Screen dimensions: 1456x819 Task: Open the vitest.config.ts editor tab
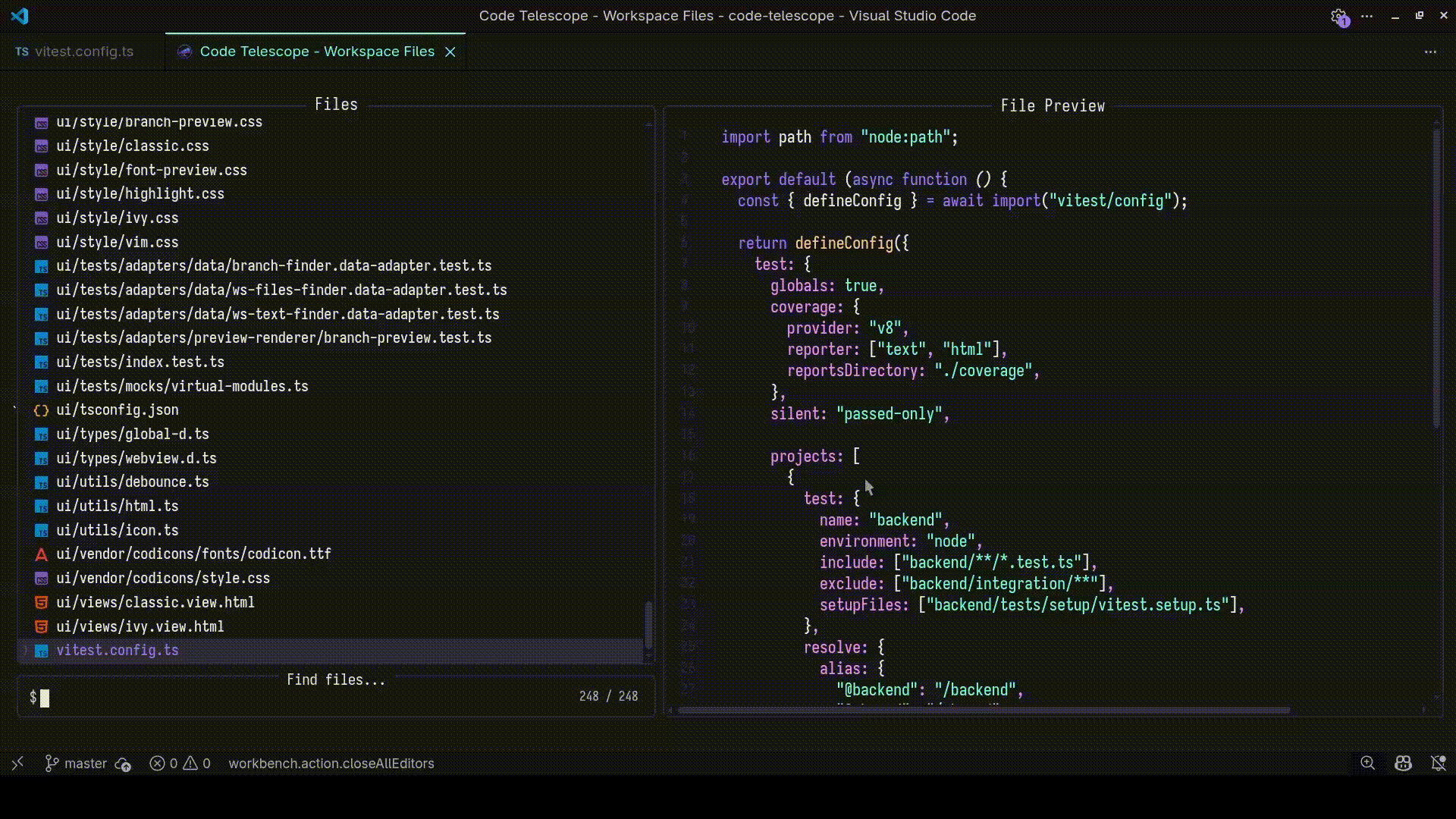[74, 52]
